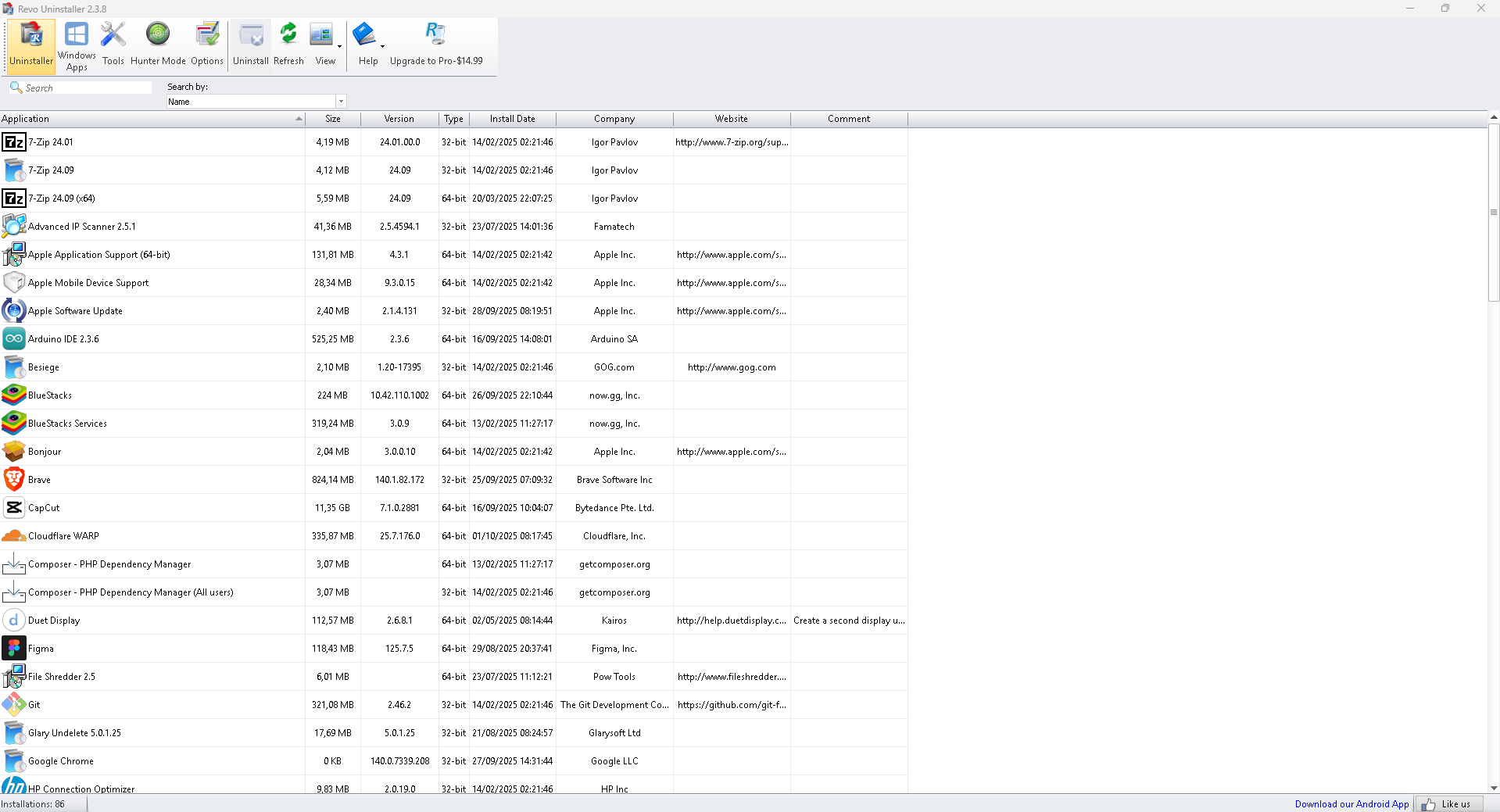This screenshot has width=1500, height=812.
Task: Sort by the Application column header
Action: click(152, 119)
